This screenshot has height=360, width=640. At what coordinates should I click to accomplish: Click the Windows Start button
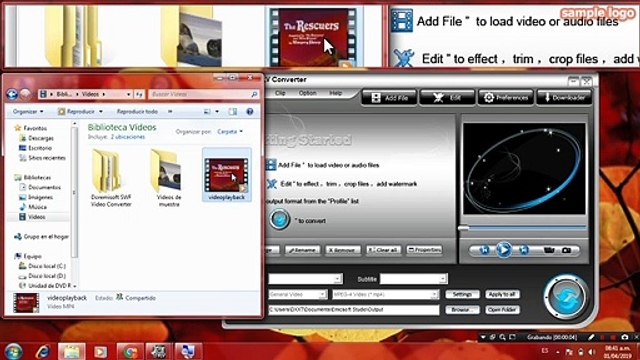[x=13, y=351]
